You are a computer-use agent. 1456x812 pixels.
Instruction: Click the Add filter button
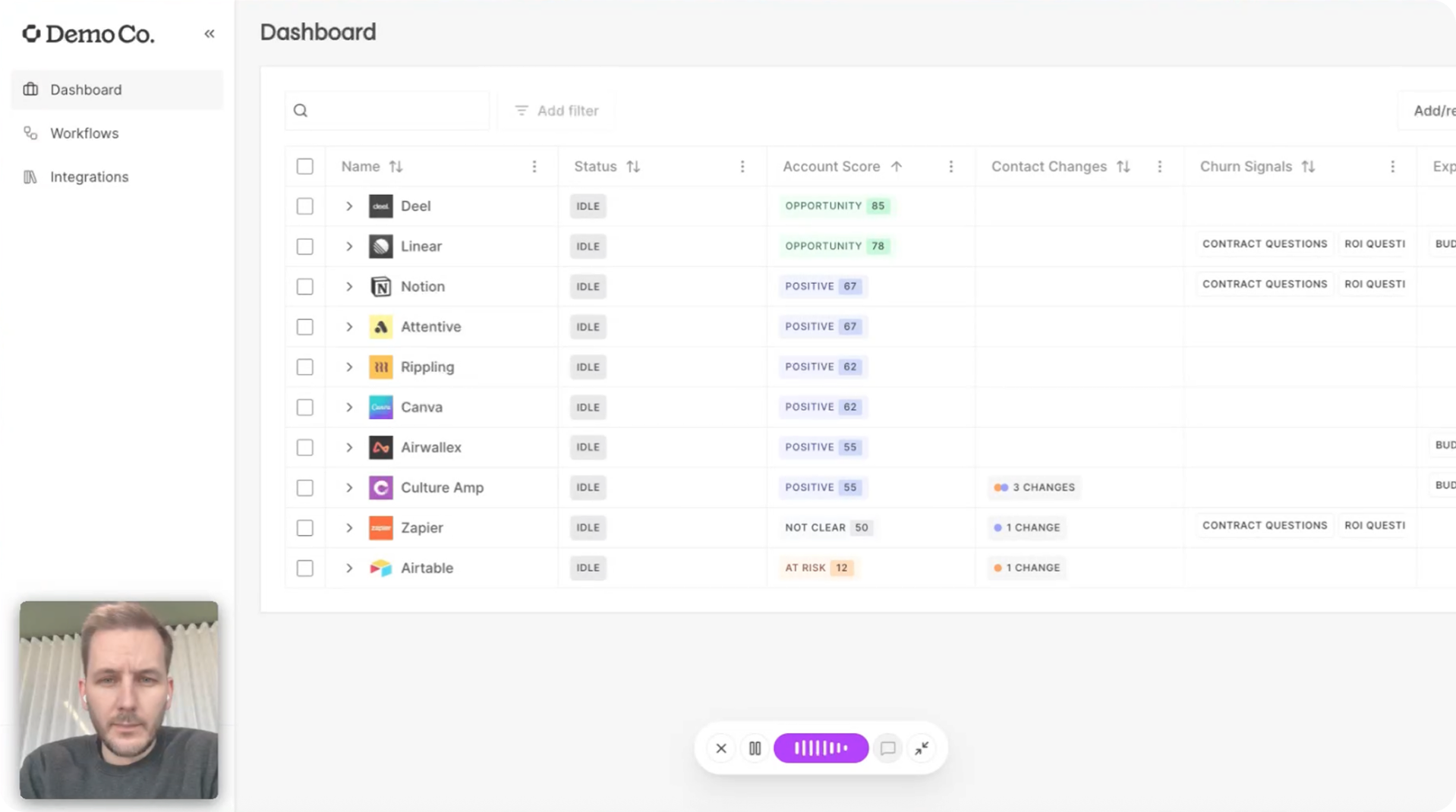pos(556,111)
